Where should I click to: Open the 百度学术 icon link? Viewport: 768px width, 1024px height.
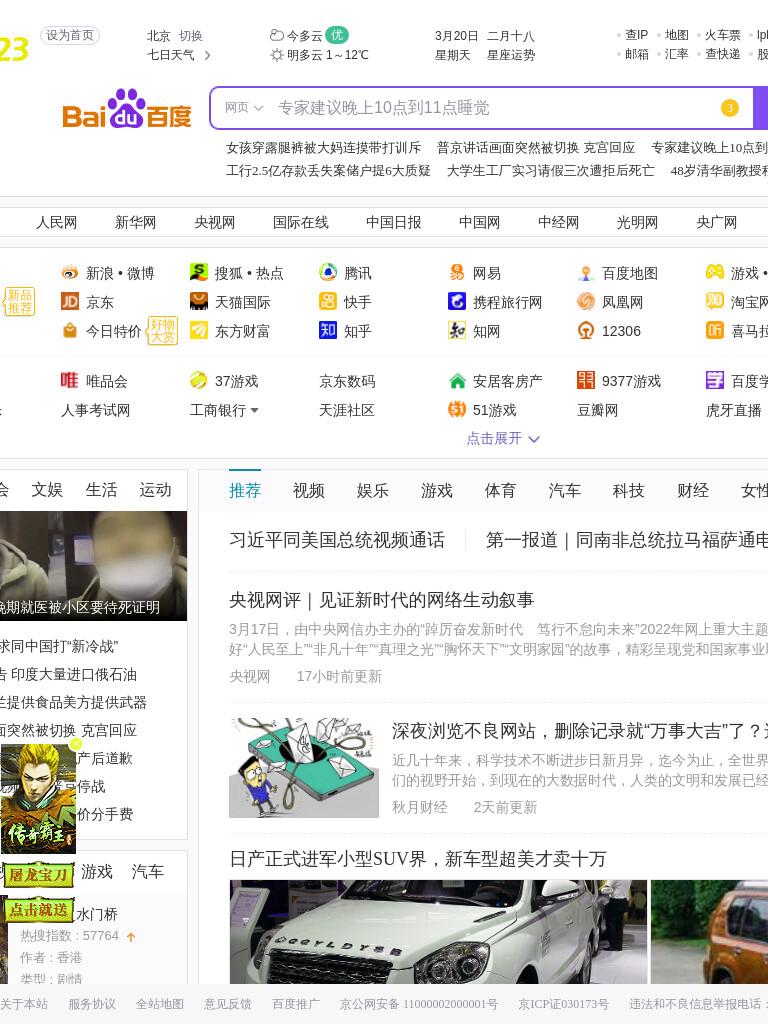[x=714, y=380]
